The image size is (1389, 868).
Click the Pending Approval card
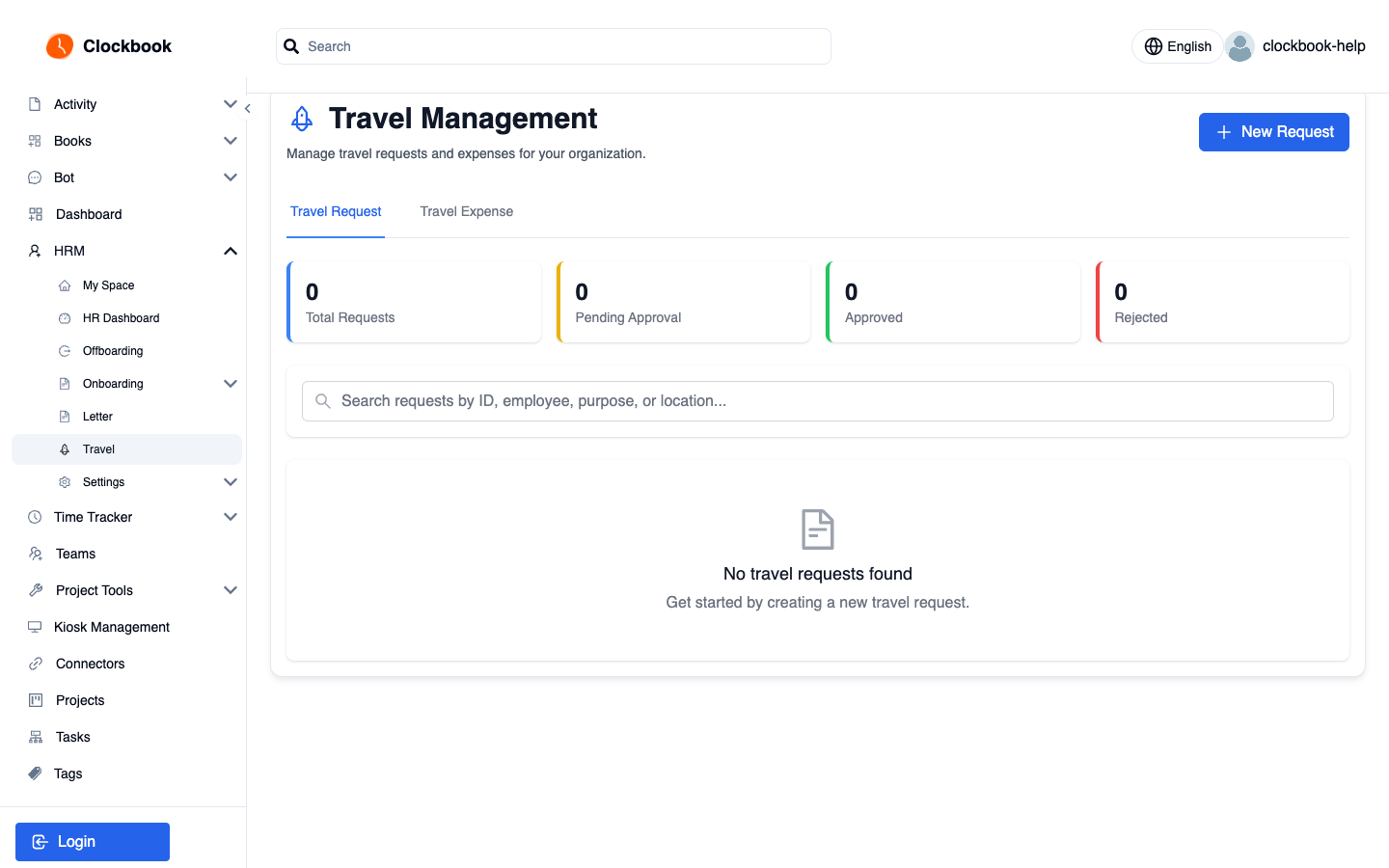point(683,302)
